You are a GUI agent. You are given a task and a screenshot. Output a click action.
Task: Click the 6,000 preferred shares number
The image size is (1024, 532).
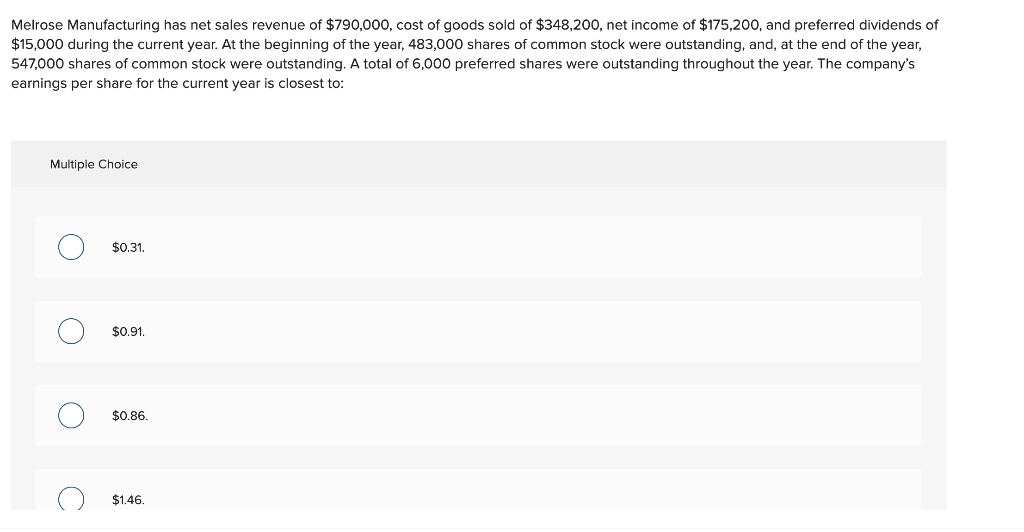point(431,64)
